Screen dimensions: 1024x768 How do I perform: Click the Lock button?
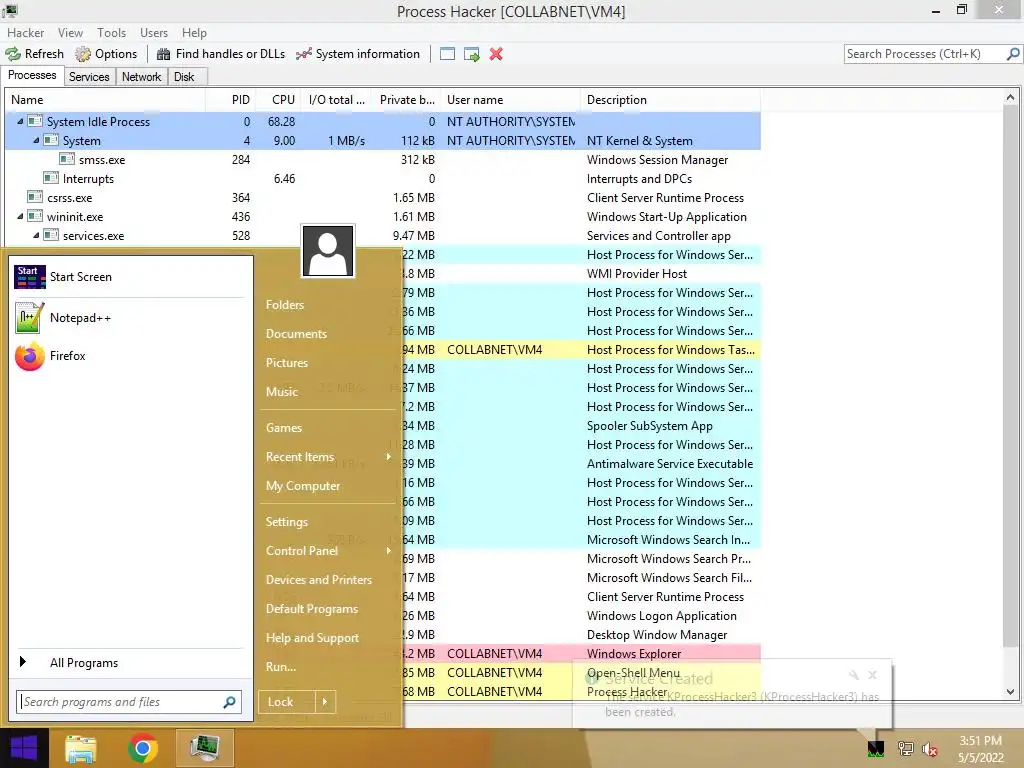(287, 702)
